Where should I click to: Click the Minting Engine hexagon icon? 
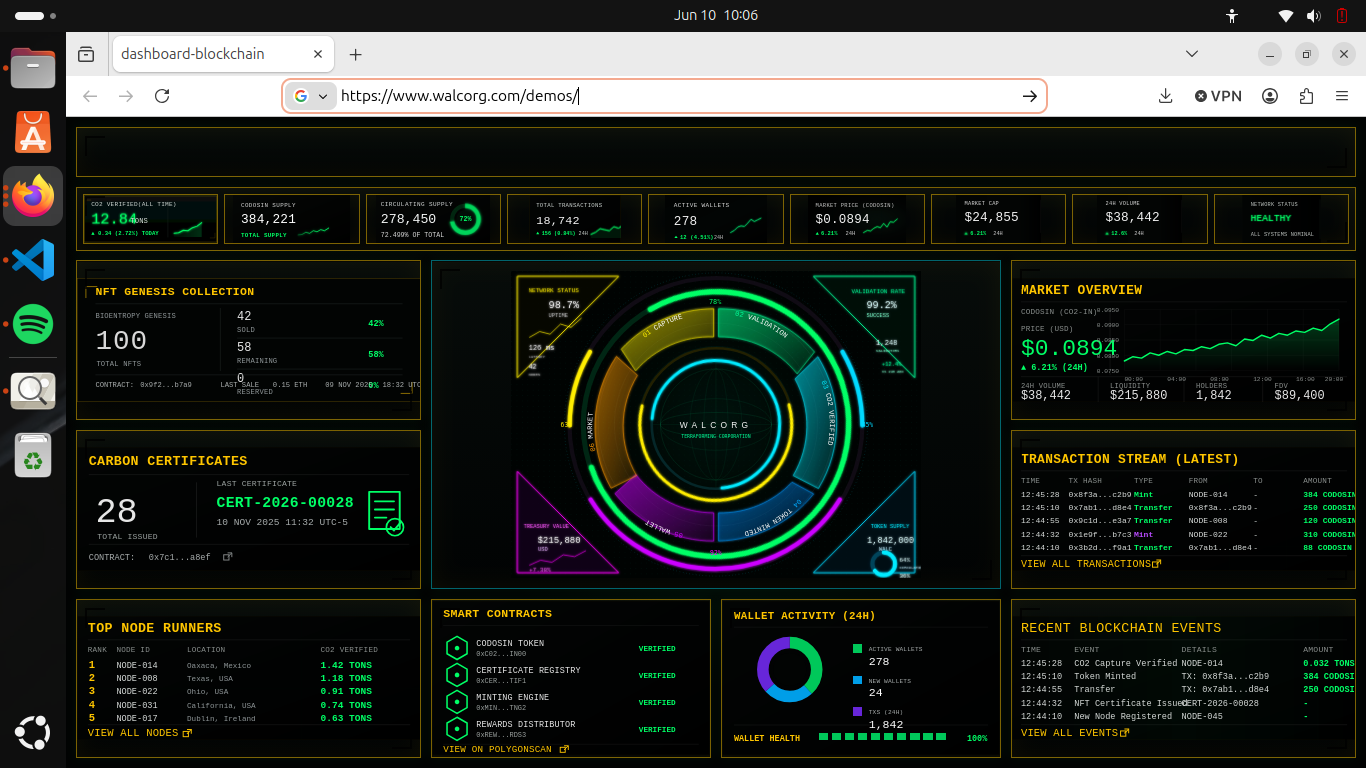click(x=457, y=702)
